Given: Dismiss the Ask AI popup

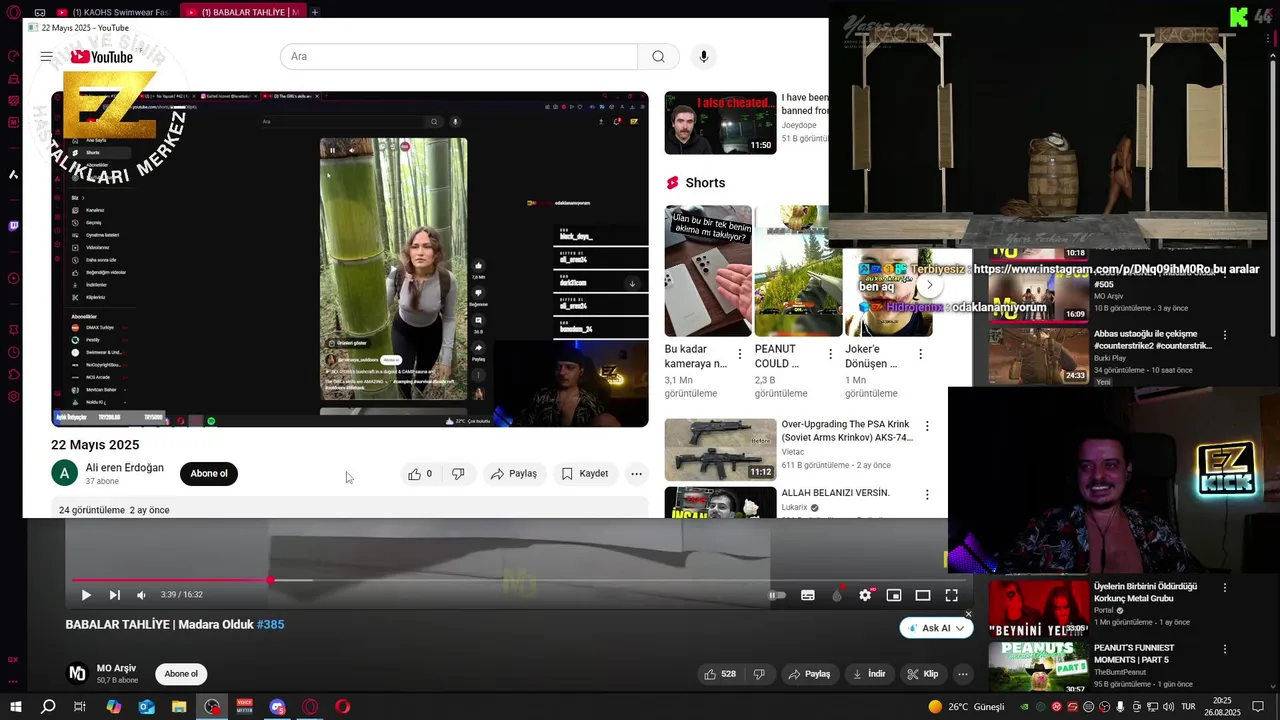Looking at the screenshot, I should (968, 614).
